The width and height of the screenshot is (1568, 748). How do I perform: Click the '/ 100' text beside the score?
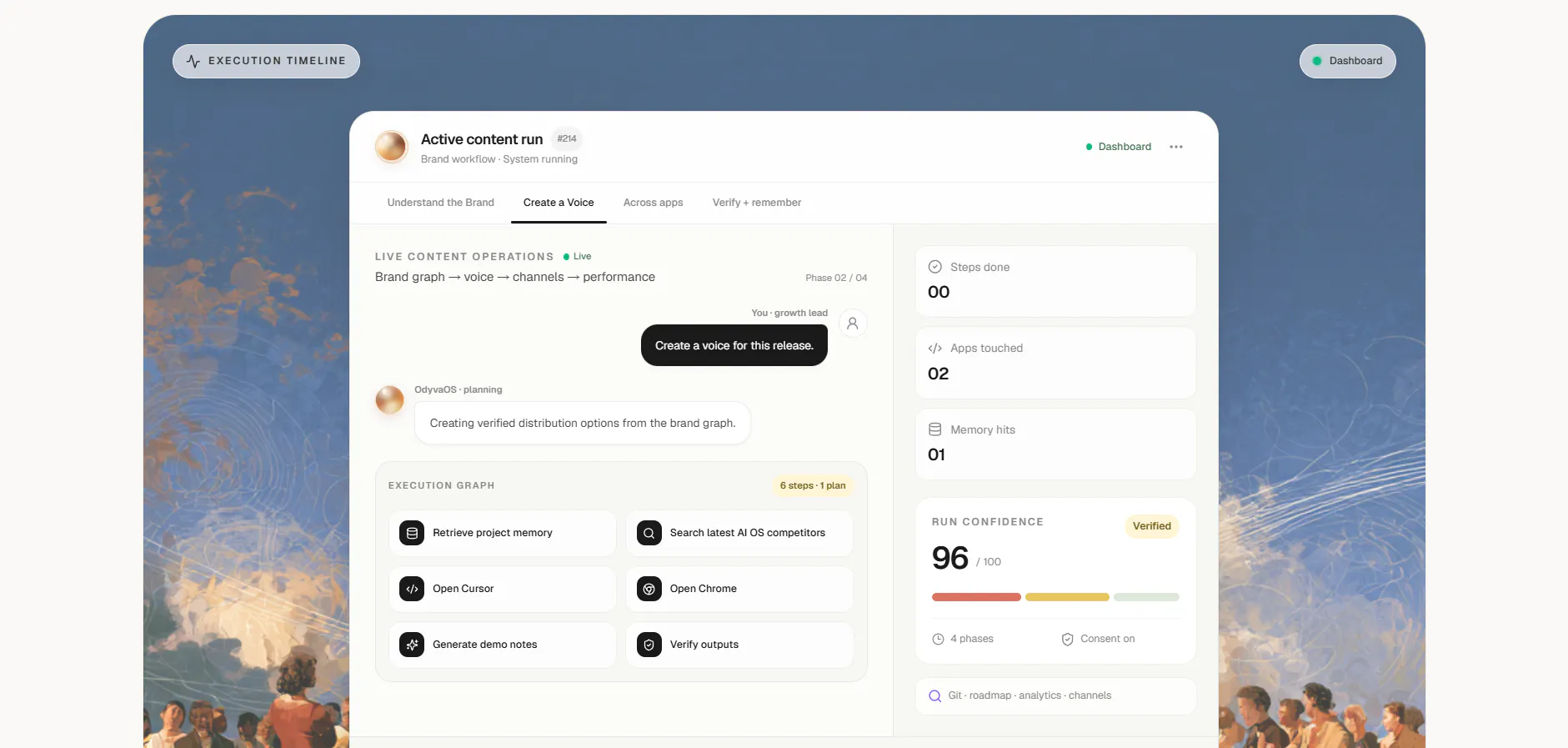pos(989,562)
